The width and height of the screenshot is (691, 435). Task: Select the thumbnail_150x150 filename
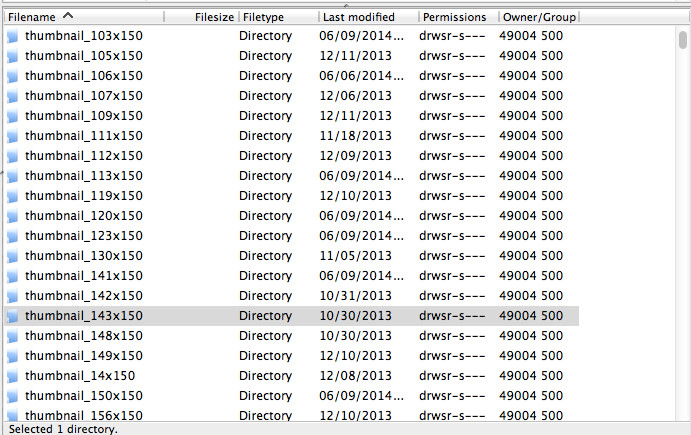pyautogui.click(x=84, y=396)
